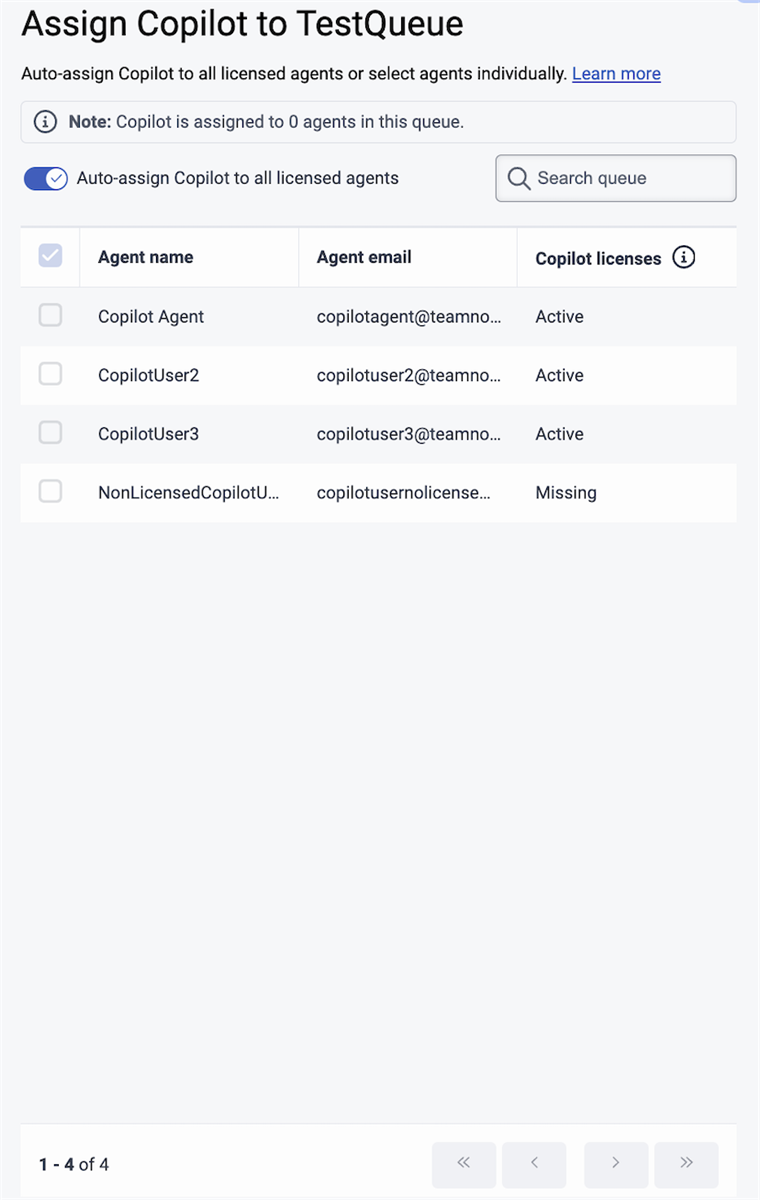Viewport: 760px width, 1200px height.
Task: Click the info icon in the Note banner
Action: [45, 122]
